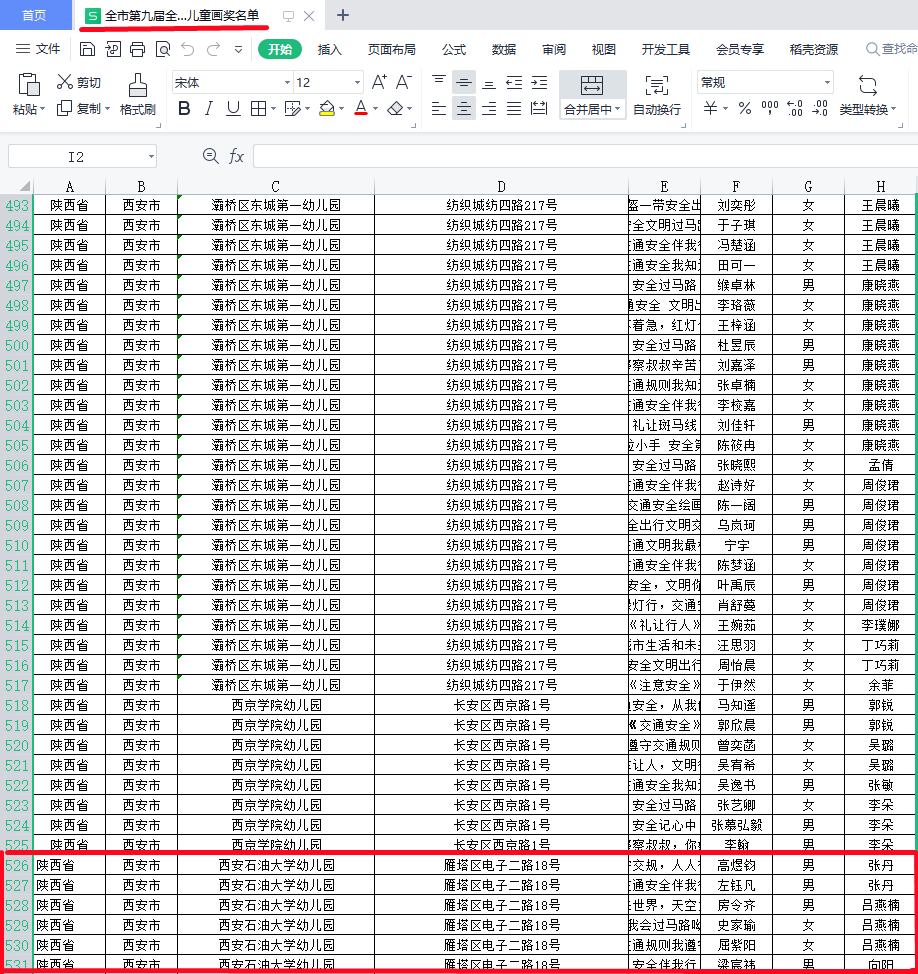Click the Undo arrow icon

click(188, 49)
